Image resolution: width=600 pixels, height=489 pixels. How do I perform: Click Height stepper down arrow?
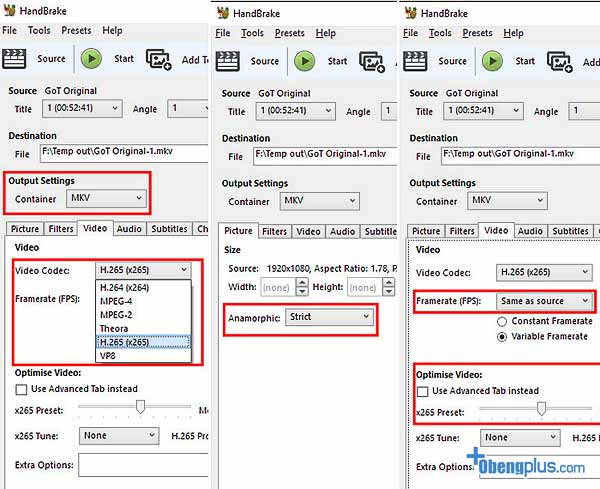pyautogui.click(x=389, y=292)
